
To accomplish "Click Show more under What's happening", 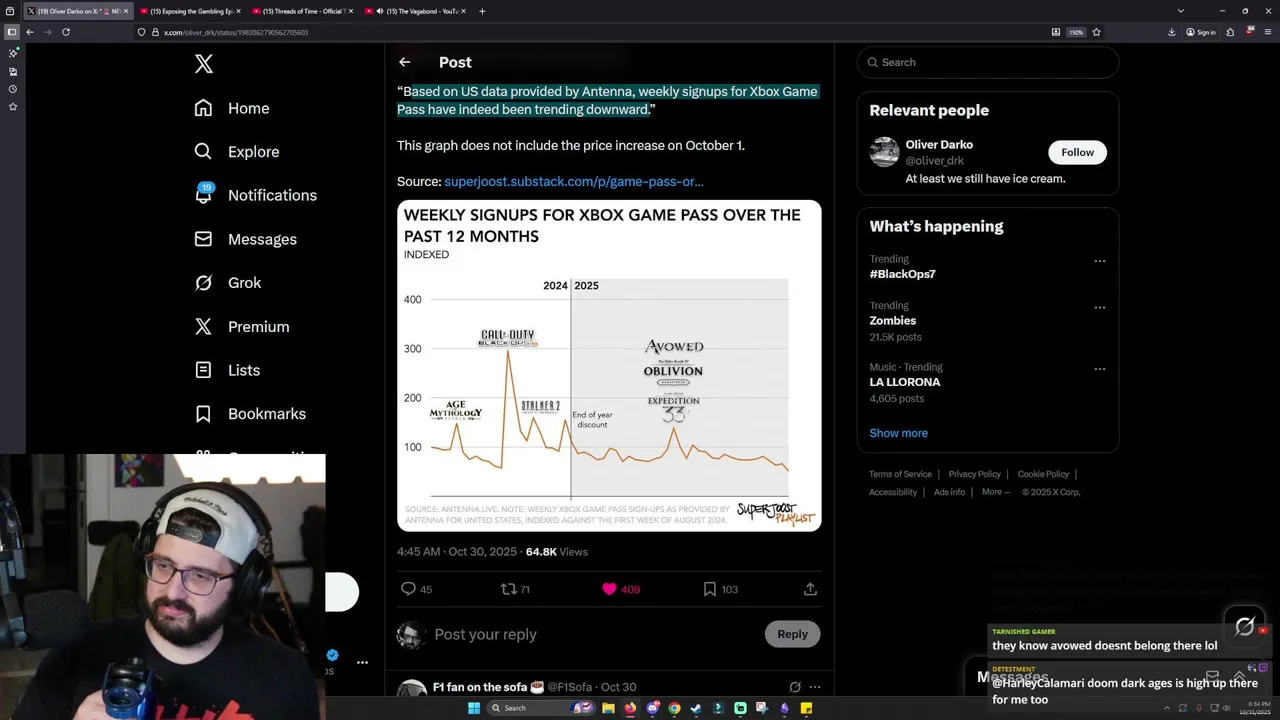I will point(898,433).
